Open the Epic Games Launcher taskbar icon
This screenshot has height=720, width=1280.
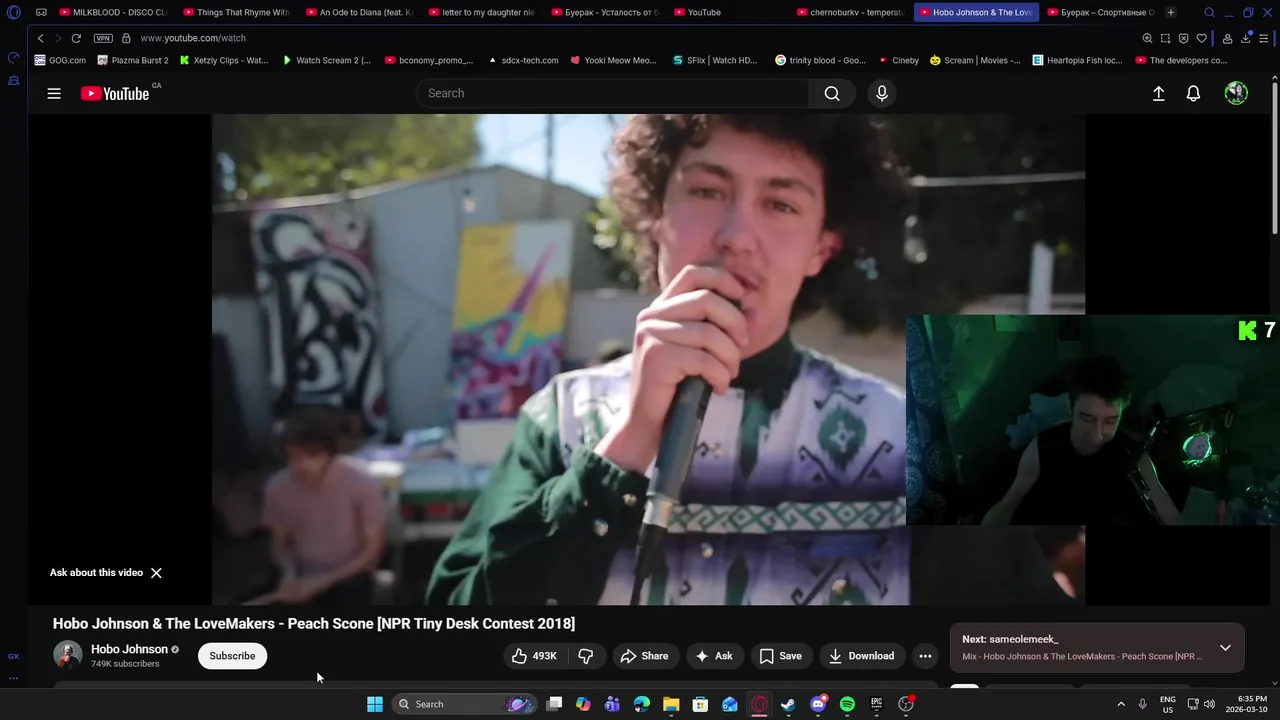tap(877, 704)
